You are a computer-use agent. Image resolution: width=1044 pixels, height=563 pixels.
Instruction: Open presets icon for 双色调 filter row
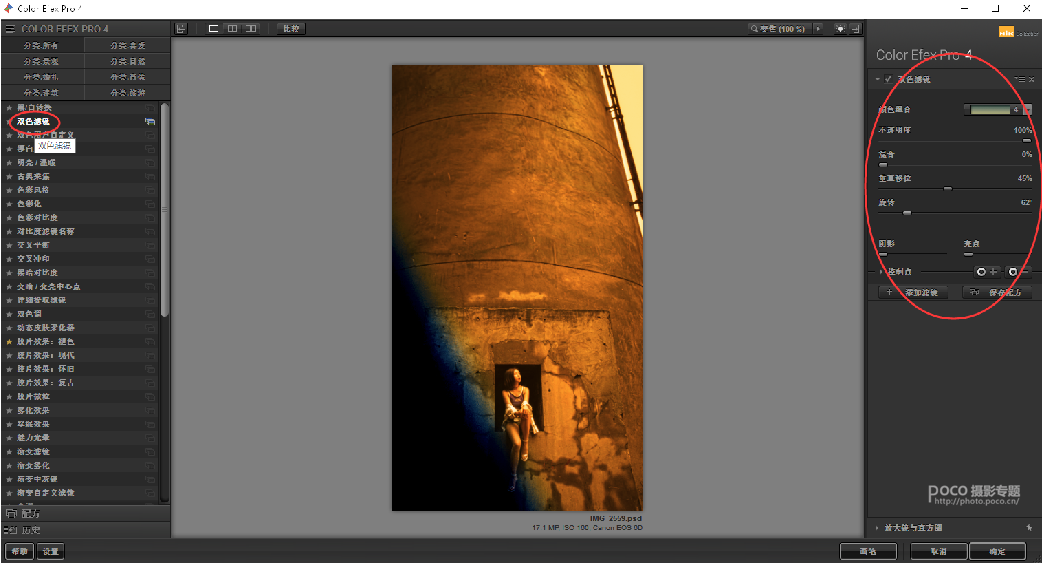pyautogui.click(x=150, y=313)
